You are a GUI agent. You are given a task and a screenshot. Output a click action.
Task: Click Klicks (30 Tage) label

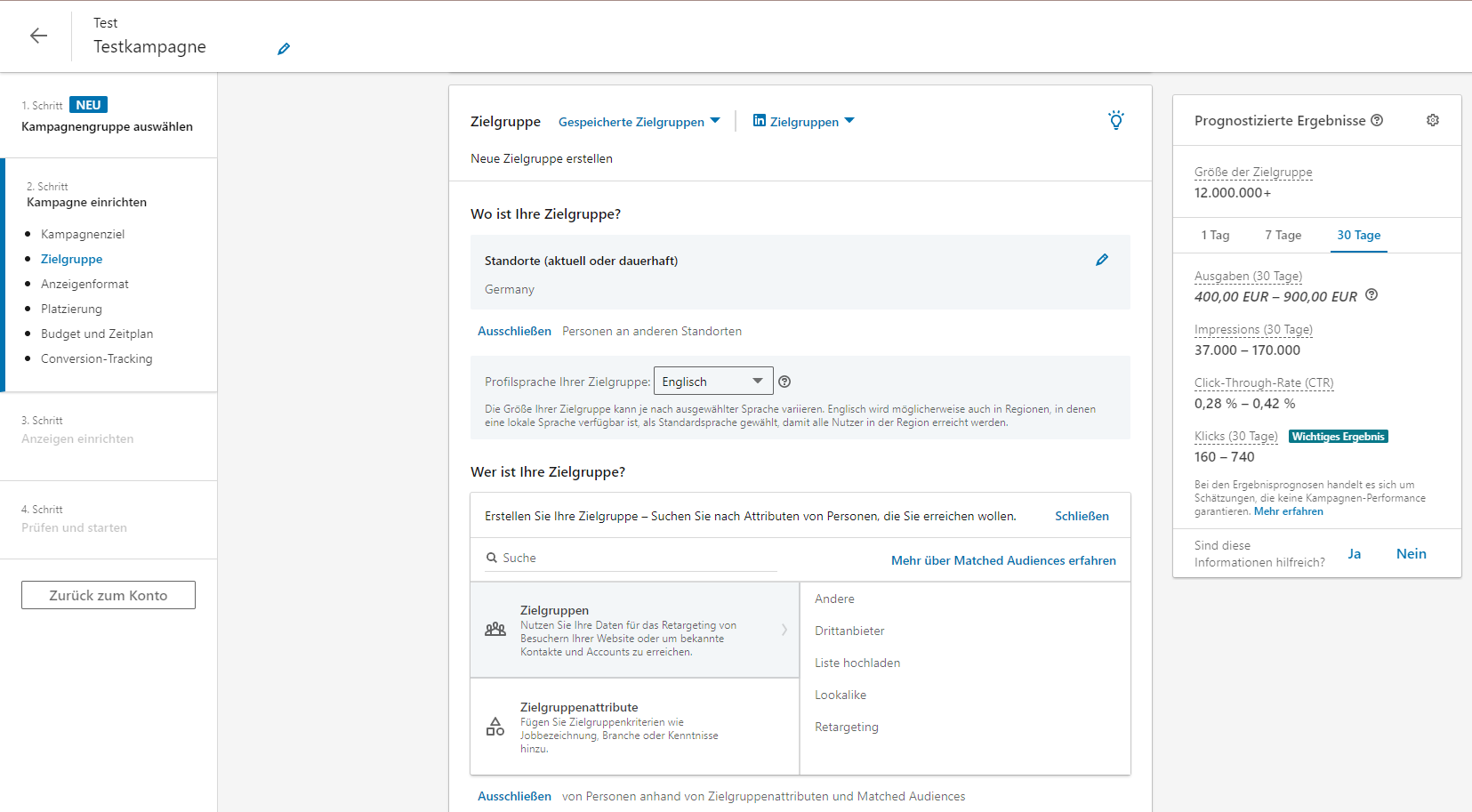pyautogui.click(x=1235, y=436)
